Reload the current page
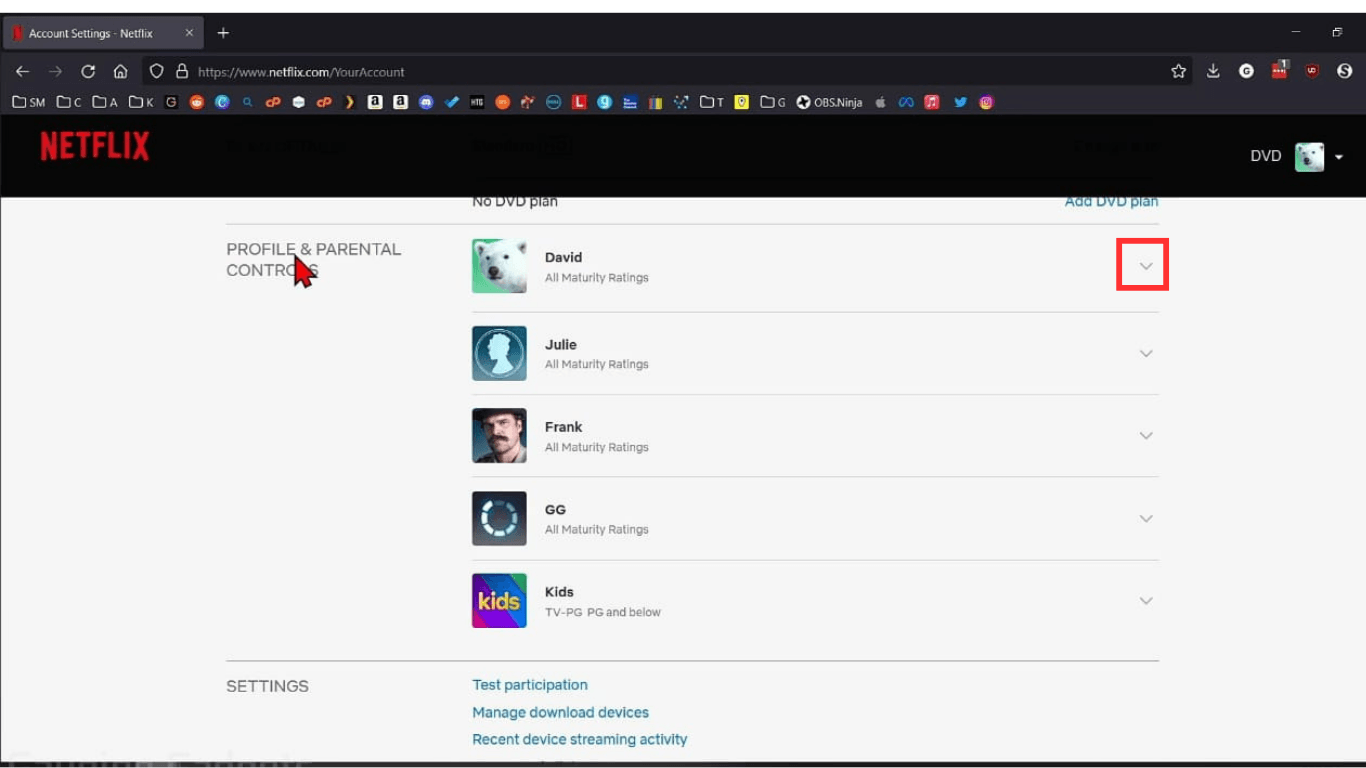The width and height of the screenshot is (1366, 768). click(x=88, y=71)
